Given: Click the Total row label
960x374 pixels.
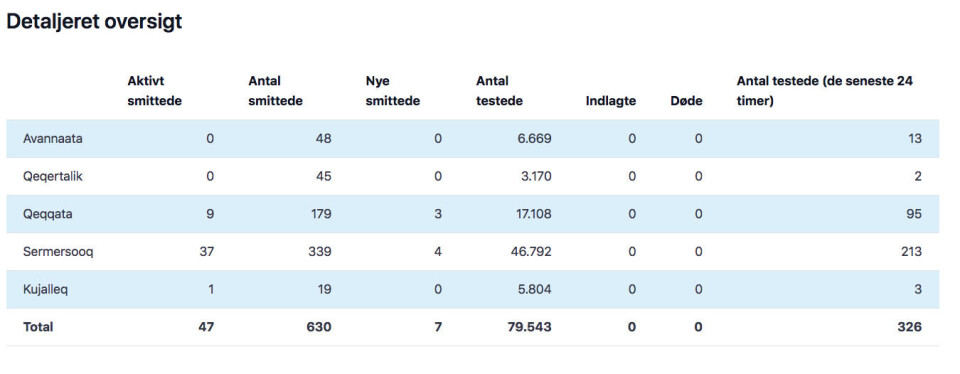Looking at the screenshot, I should [x=38, y=327].
